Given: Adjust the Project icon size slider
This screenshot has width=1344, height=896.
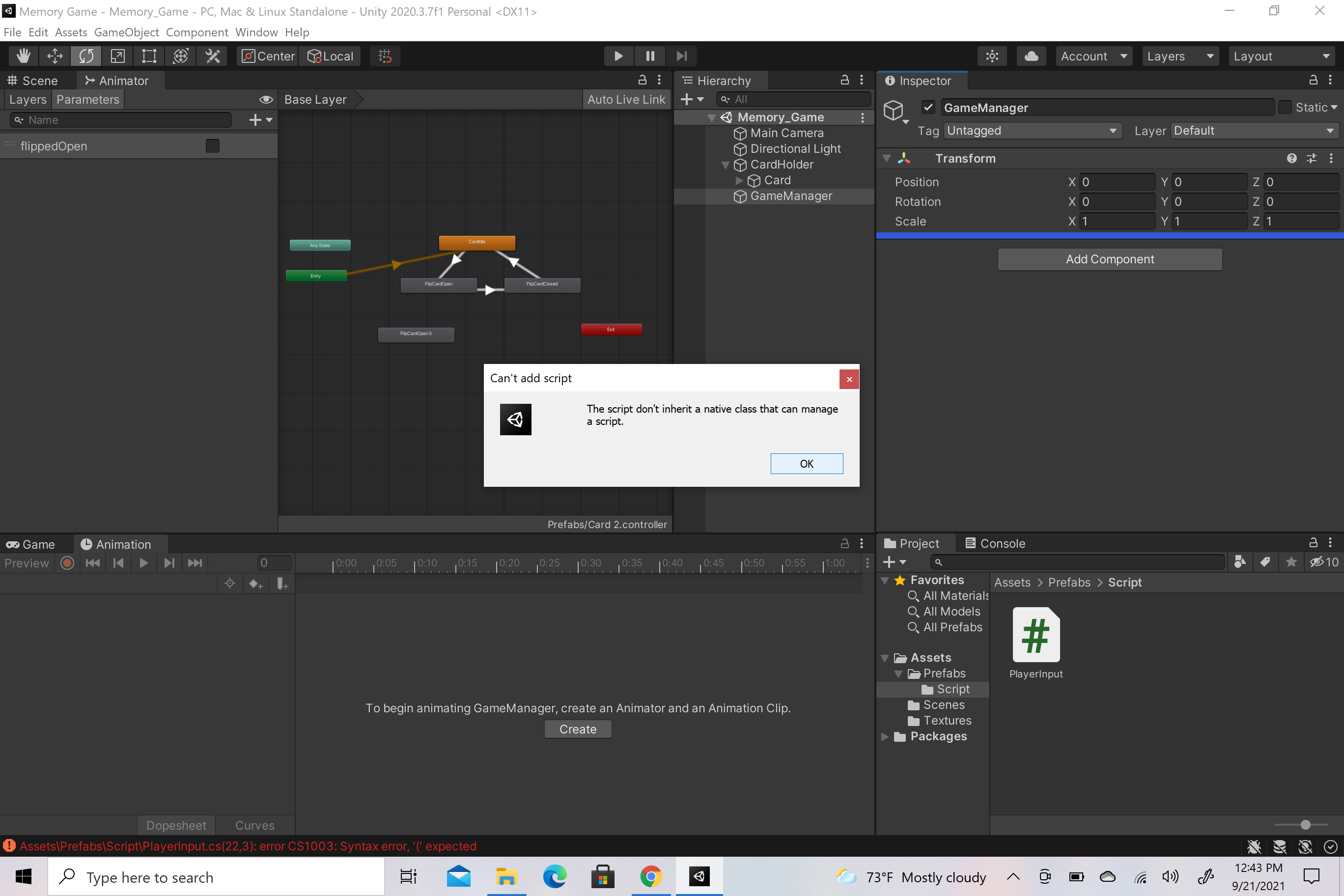Looking at the screenshot, I should [1305, 825].
